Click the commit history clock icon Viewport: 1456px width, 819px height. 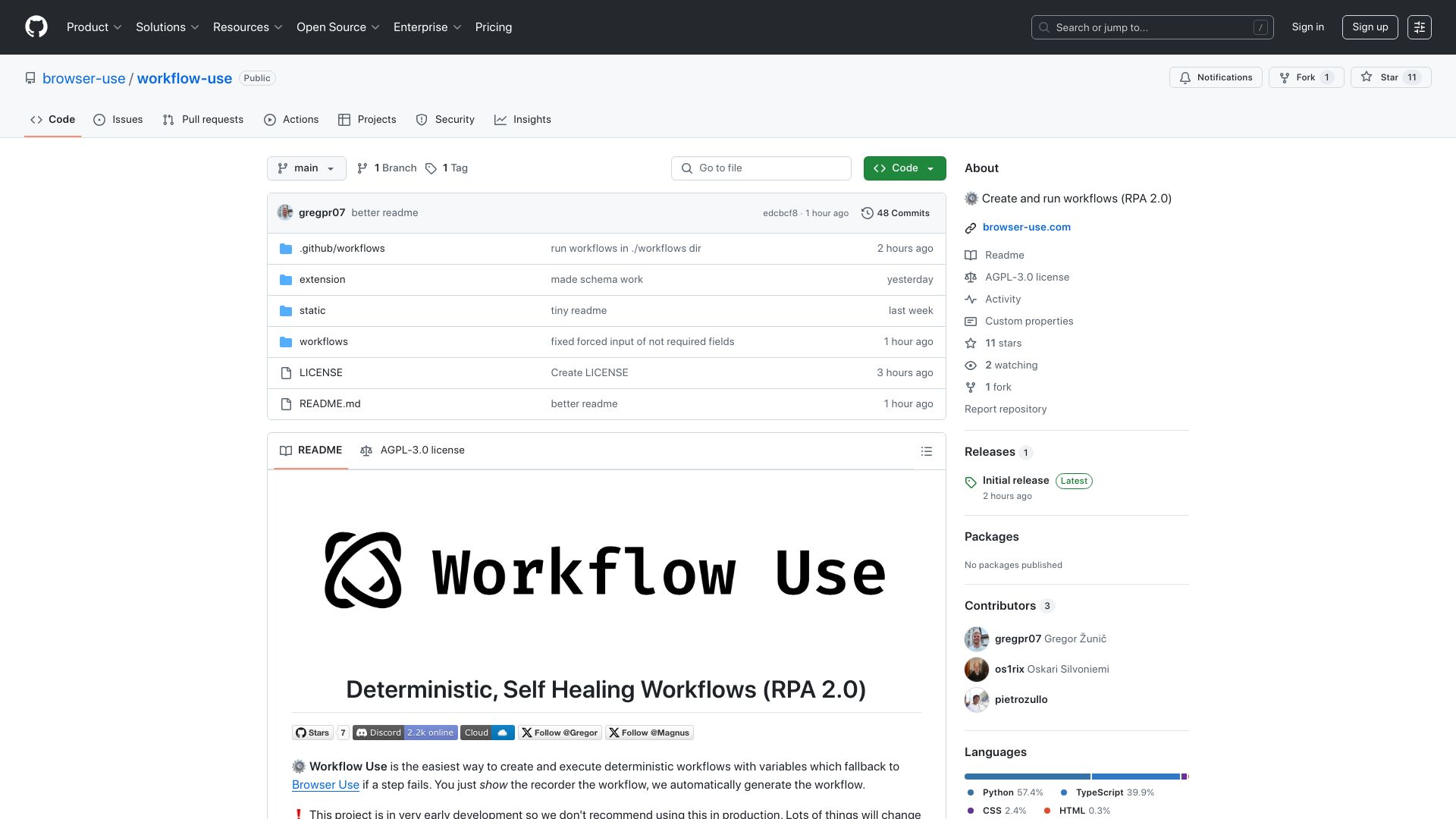click(x=868, y=213)
